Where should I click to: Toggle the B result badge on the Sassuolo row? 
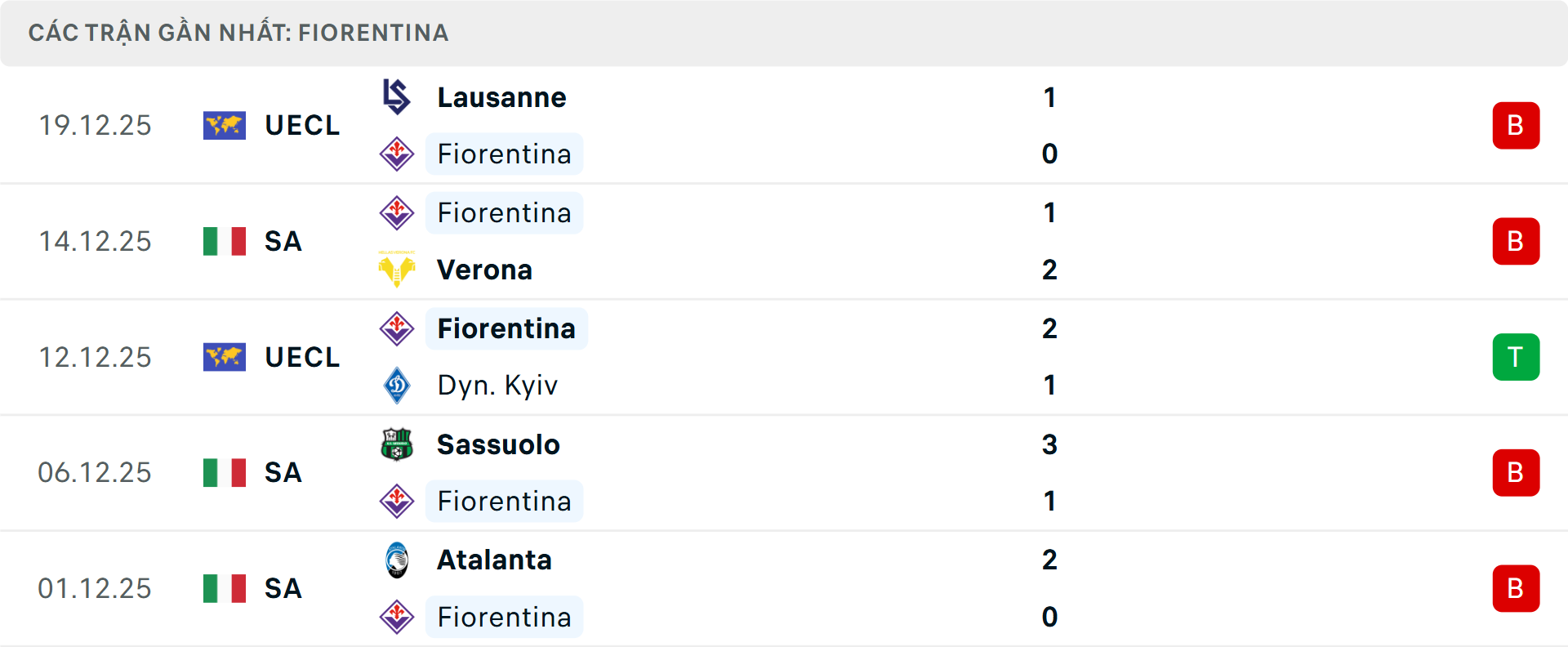coord(1517,472)
